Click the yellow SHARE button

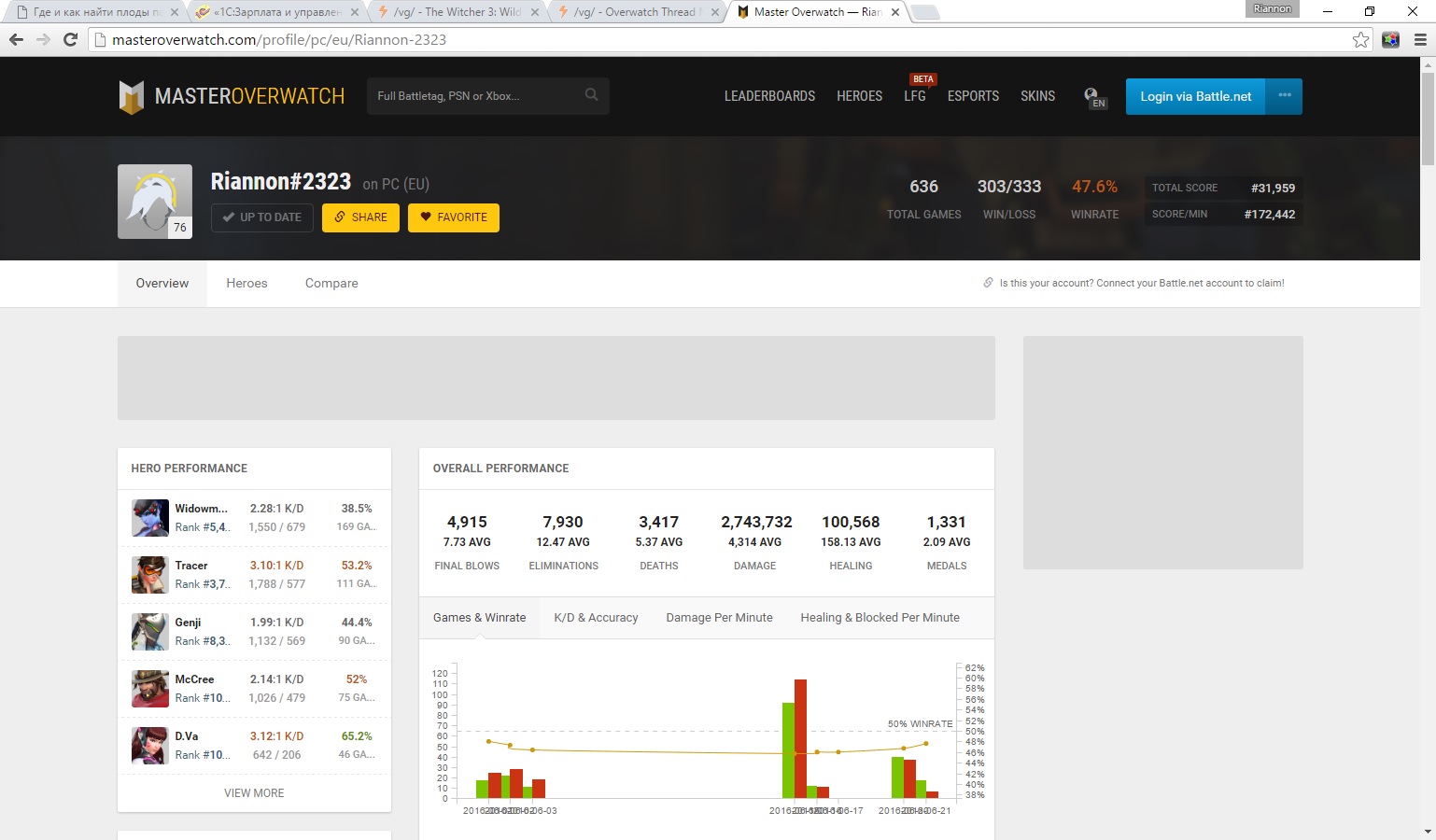pyautogui.click(x=360, y=217)
